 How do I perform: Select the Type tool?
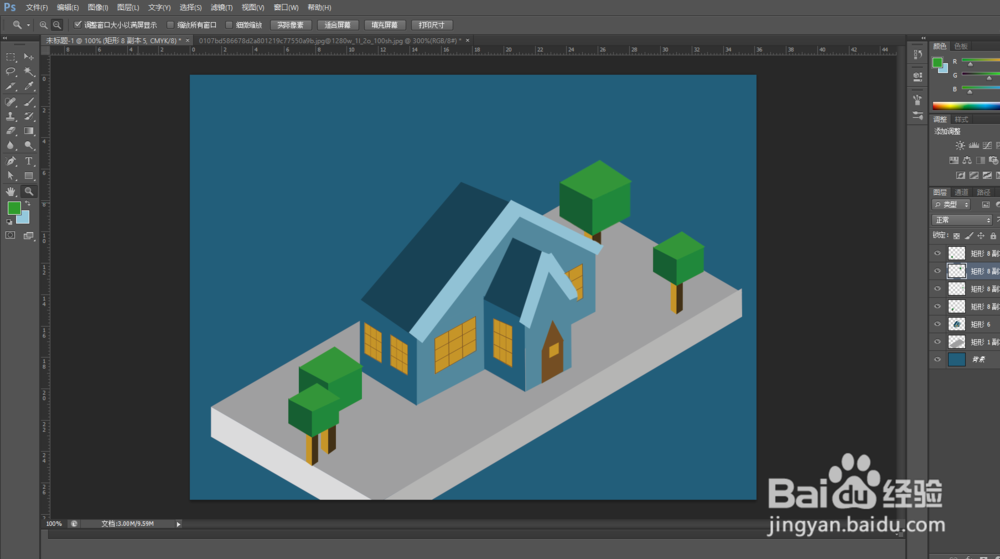[29, 161]
